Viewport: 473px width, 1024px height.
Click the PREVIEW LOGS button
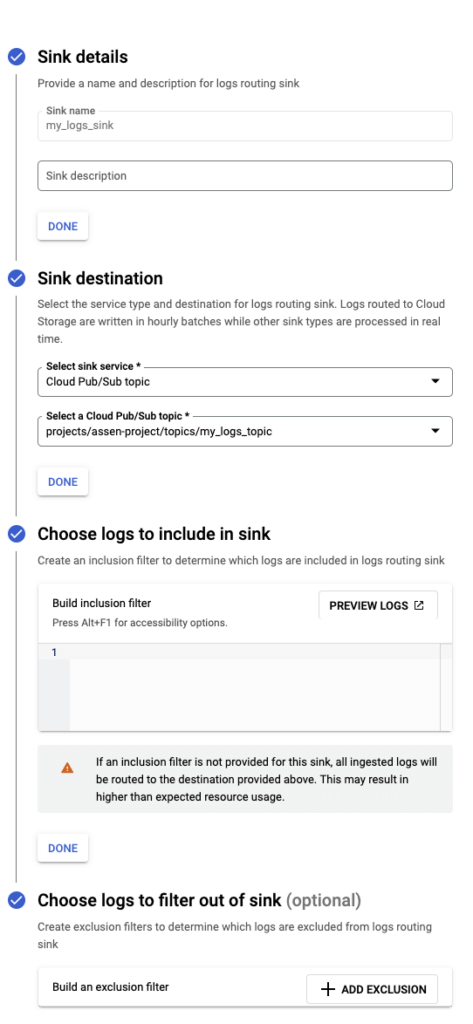[378, 605]
